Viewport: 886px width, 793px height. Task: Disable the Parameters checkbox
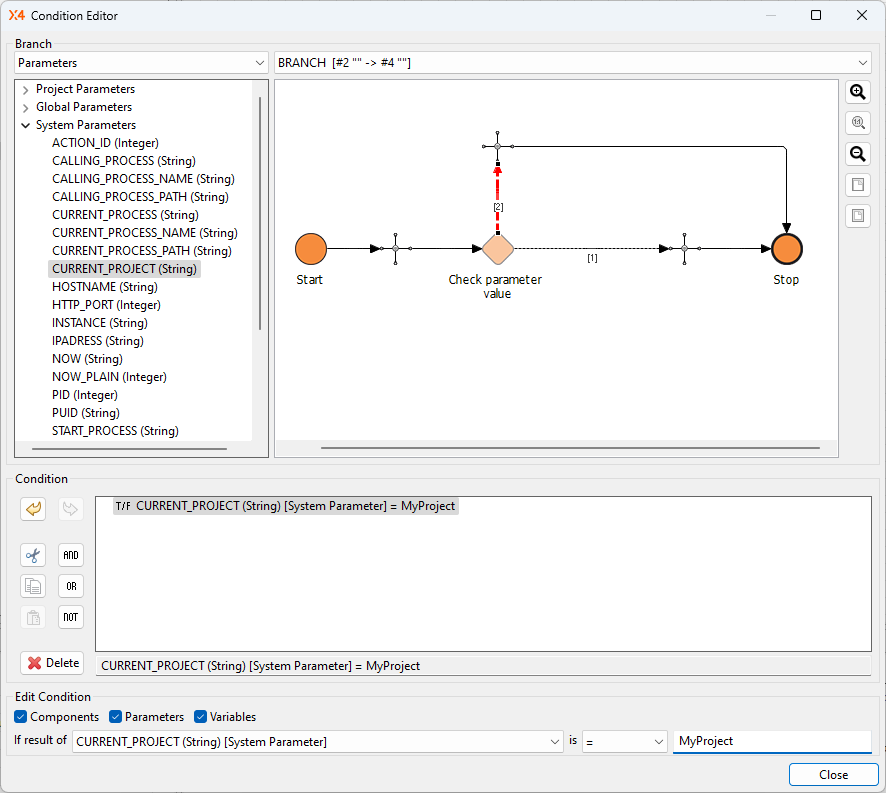tap(114, 717)
